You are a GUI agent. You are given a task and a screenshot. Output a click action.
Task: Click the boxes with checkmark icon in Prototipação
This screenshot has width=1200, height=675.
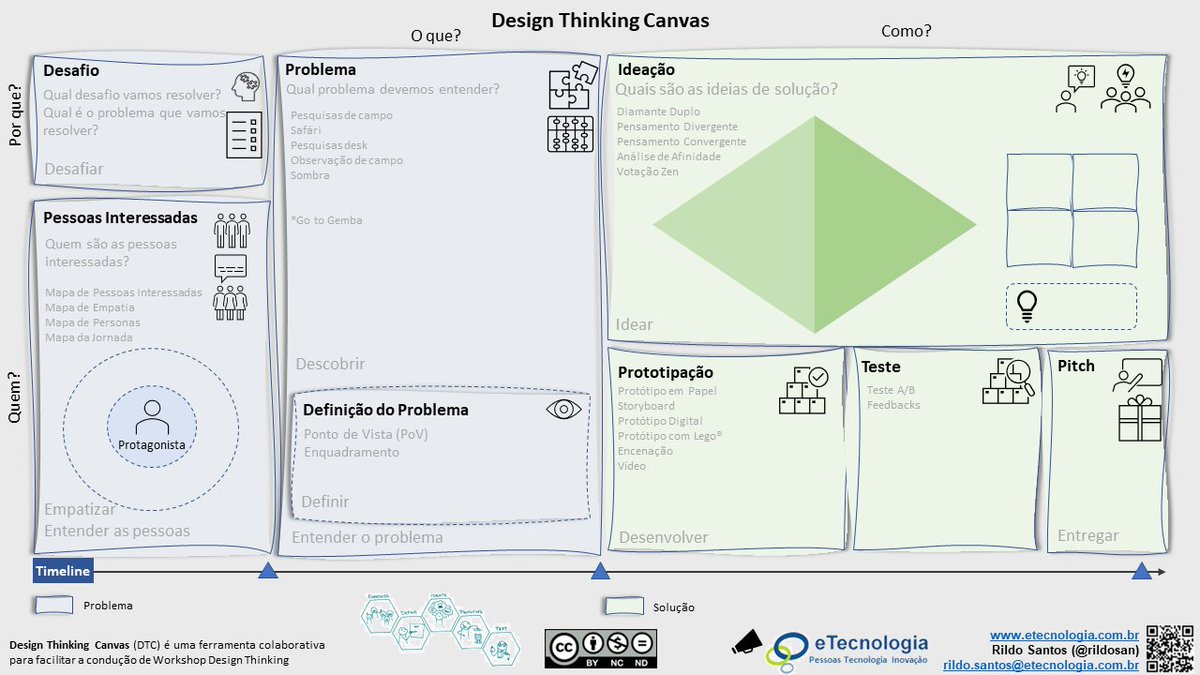click(803, 390)
